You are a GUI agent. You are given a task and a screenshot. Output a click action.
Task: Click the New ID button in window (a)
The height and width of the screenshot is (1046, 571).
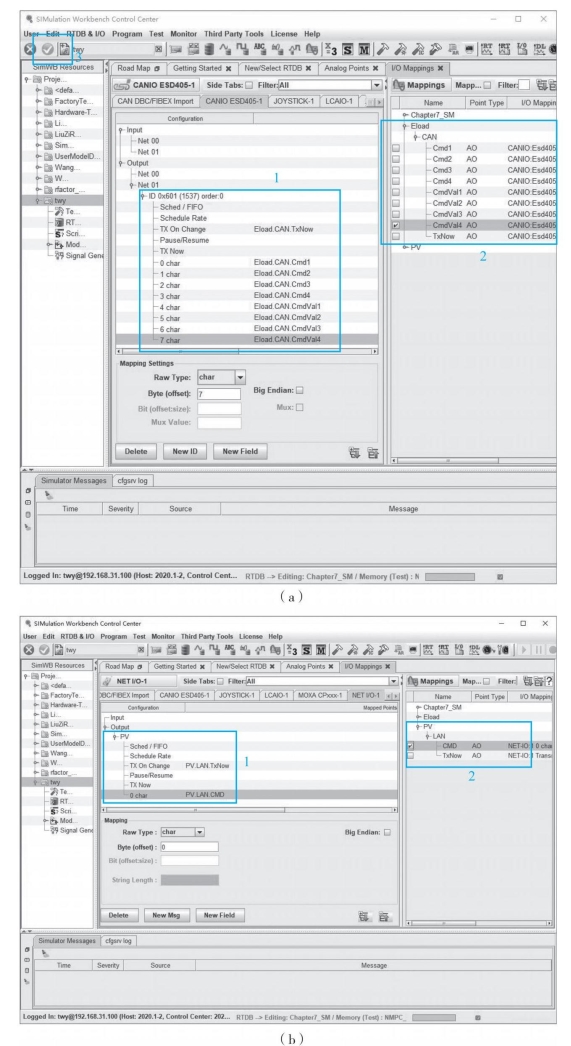185,452
